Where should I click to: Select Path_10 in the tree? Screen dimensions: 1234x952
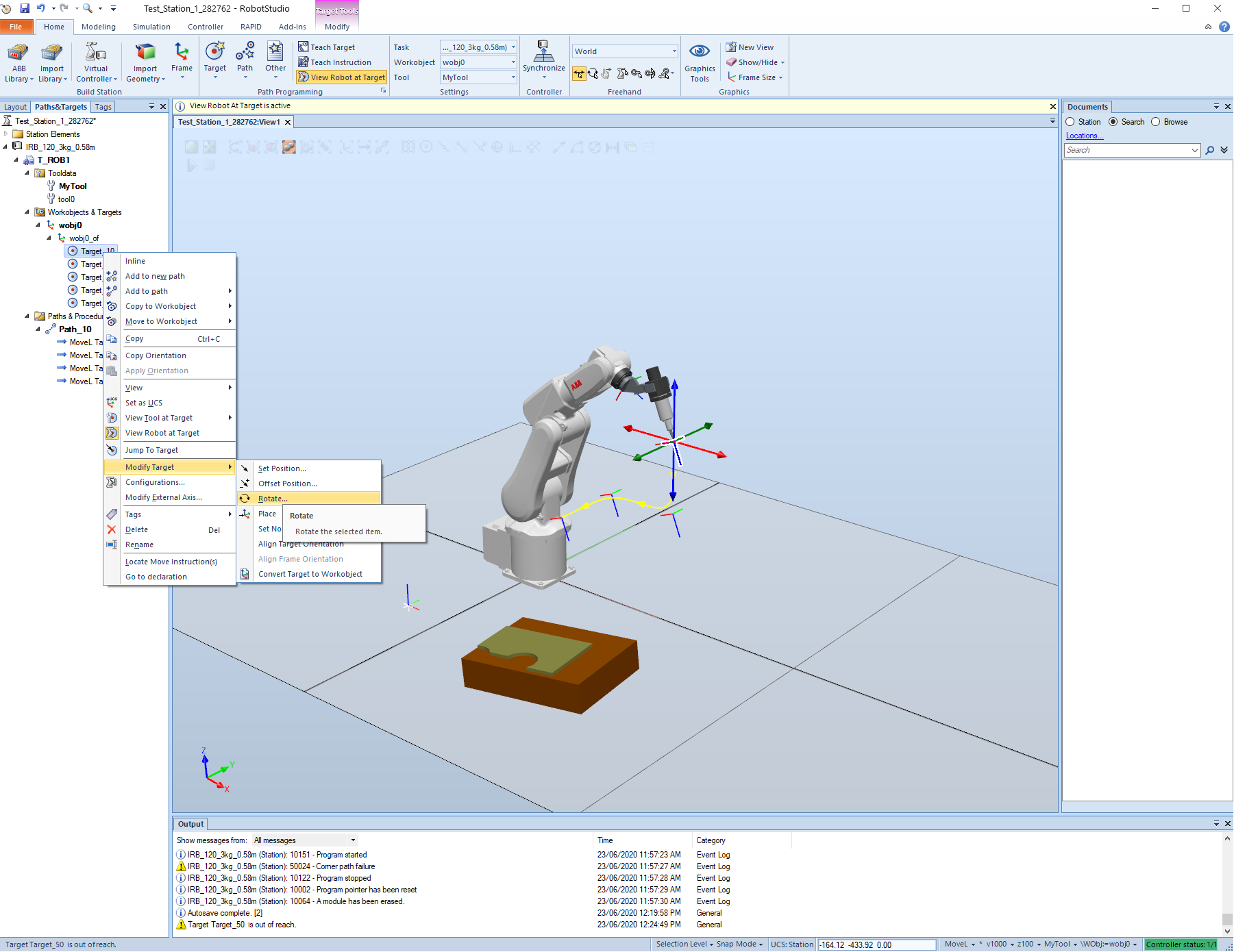[75, 329]
